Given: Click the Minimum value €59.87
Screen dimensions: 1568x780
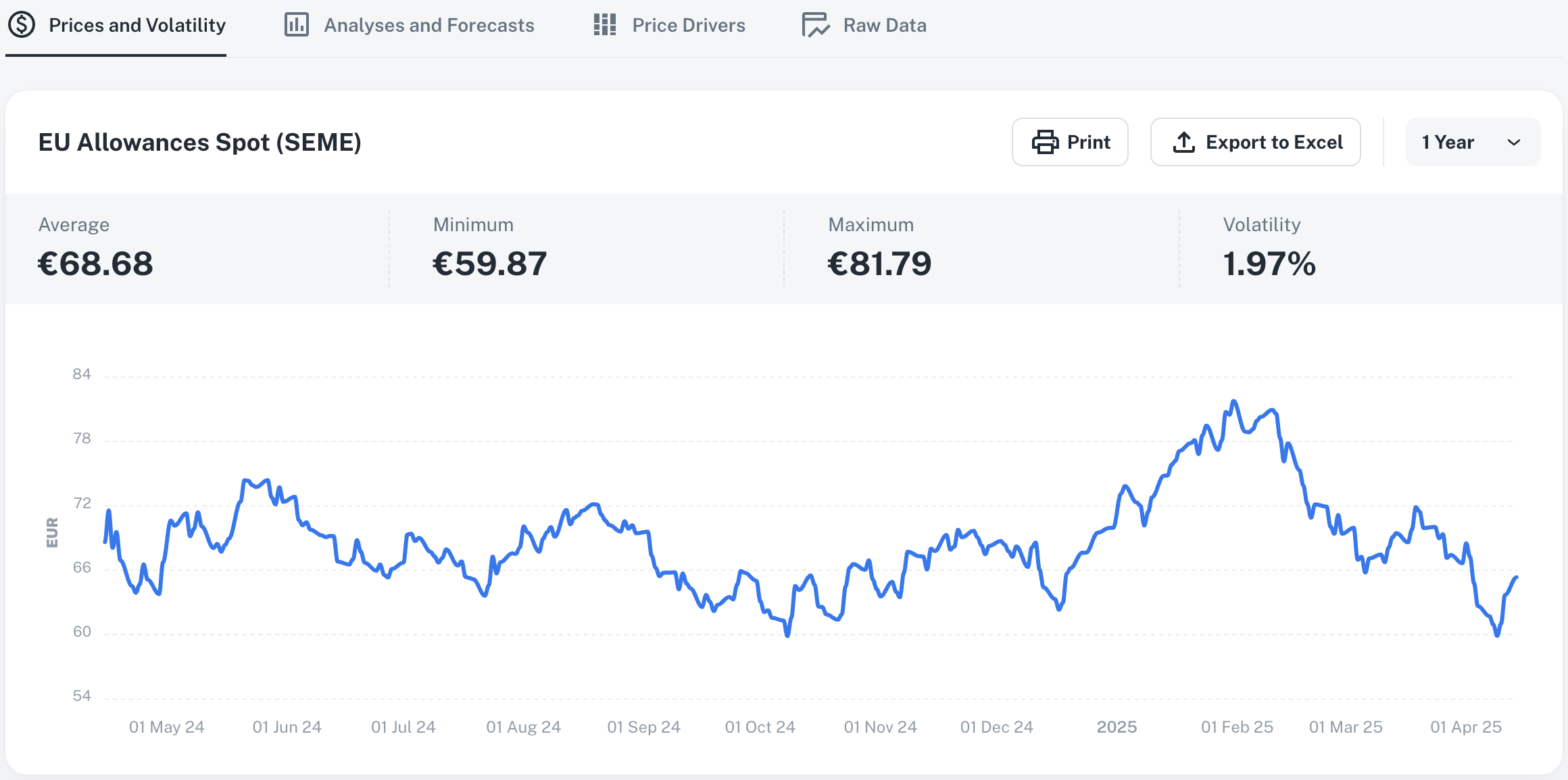Looking at the screenshot, I should point(490,264).
